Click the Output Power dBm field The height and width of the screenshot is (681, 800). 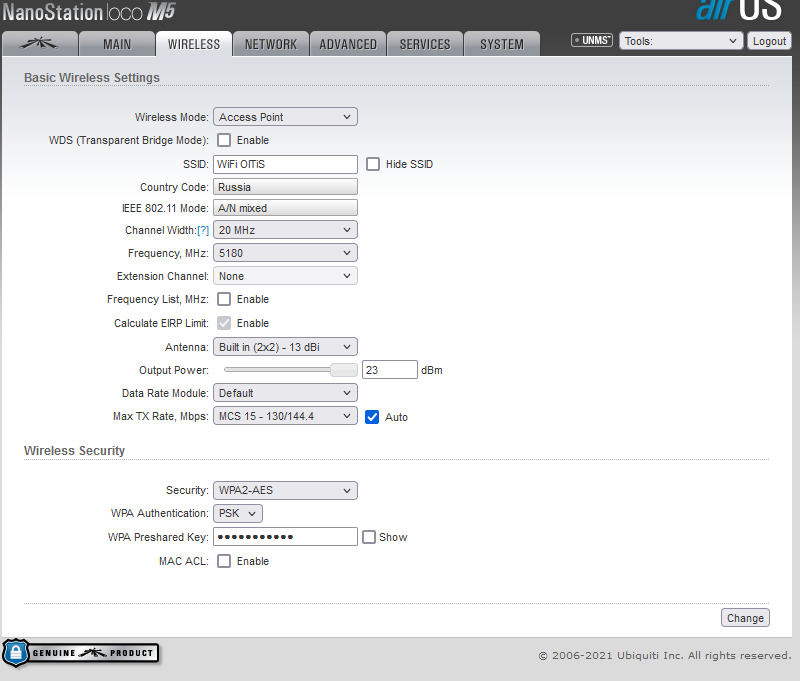[x=390, y=370]
